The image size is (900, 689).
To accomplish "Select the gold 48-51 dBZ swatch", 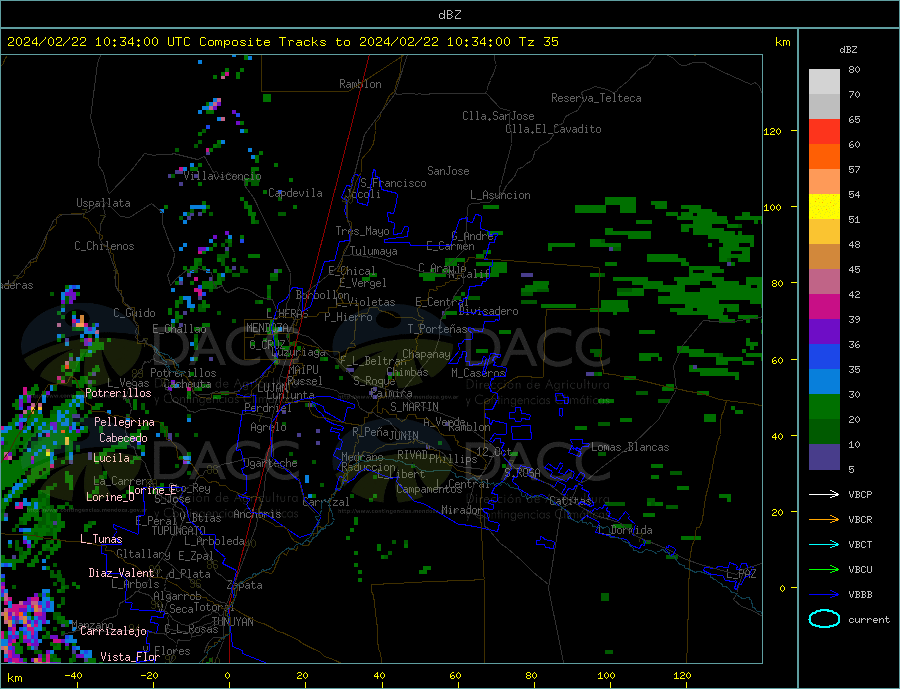I will [x=824, y=231].
